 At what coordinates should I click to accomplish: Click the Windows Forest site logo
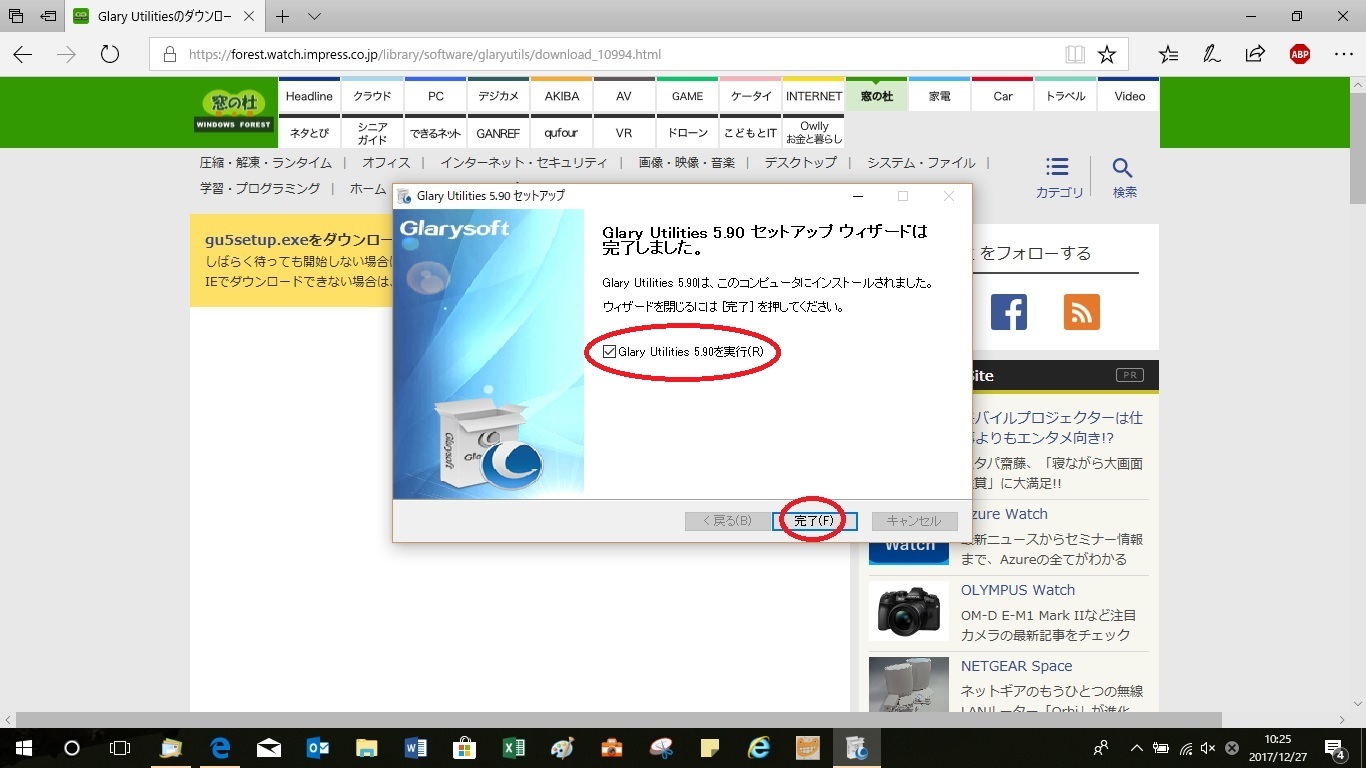coord(234,110)
